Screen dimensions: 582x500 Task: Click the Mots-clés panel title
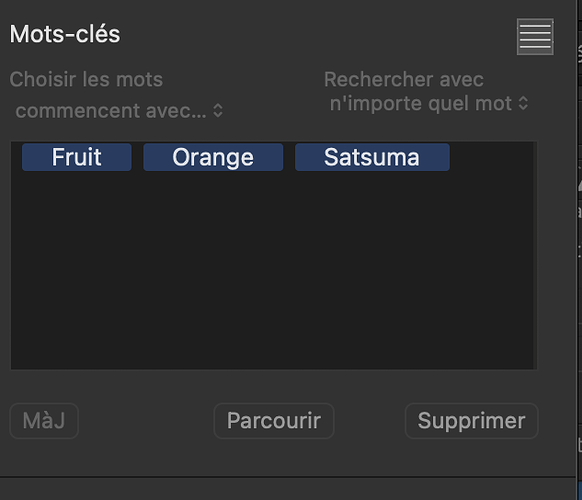pos(65,34)
